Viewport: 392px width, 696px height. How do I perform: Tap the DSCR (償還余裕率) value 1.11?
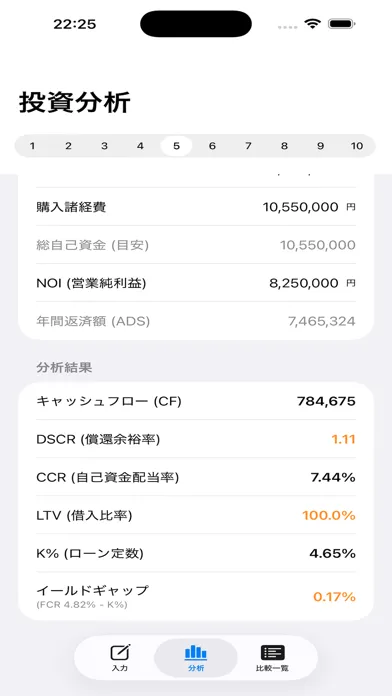pyautogui.click(x=343, y=439)
